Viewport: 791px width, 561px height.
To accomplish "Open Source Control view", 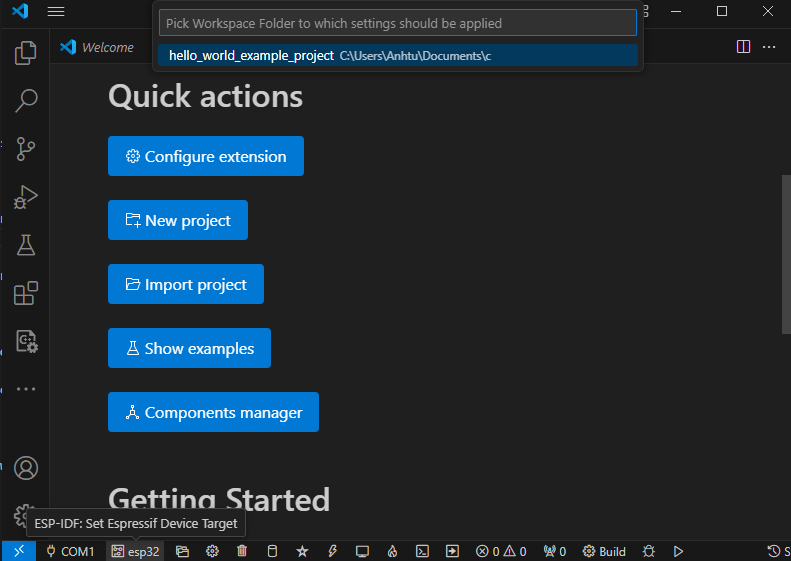I will click(x=25, y=149).
